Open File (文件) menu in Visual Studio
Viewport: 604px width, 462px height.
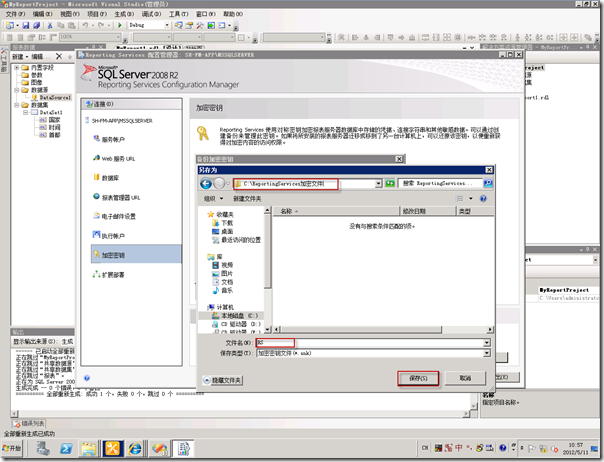point(15,14)
